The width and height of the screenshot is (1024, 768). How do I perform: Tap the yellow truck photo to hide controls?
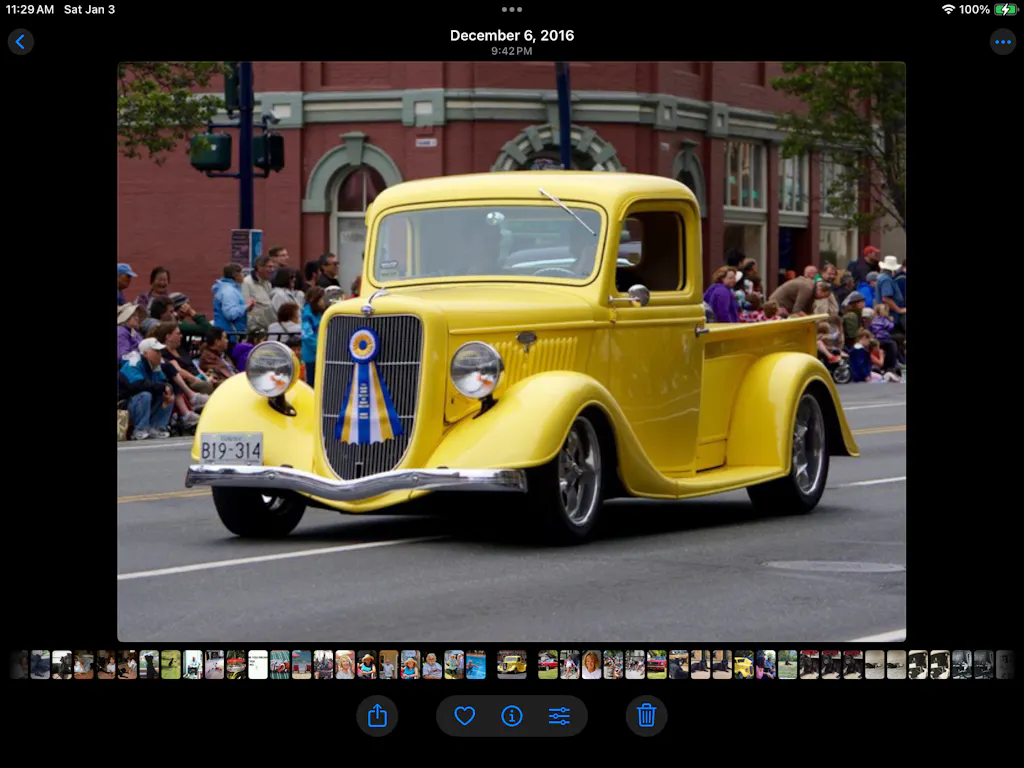click(512, 350)
